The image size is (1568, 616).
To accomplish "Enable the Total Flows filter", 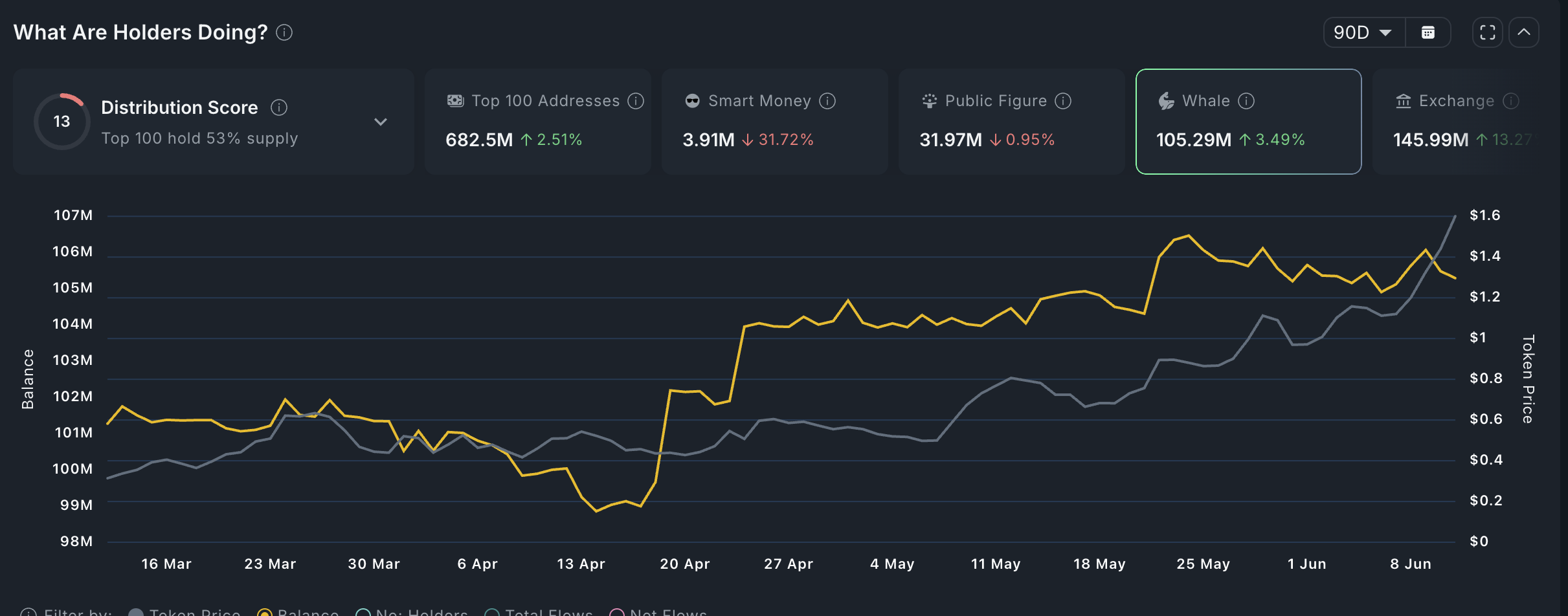I will point(539,611).
